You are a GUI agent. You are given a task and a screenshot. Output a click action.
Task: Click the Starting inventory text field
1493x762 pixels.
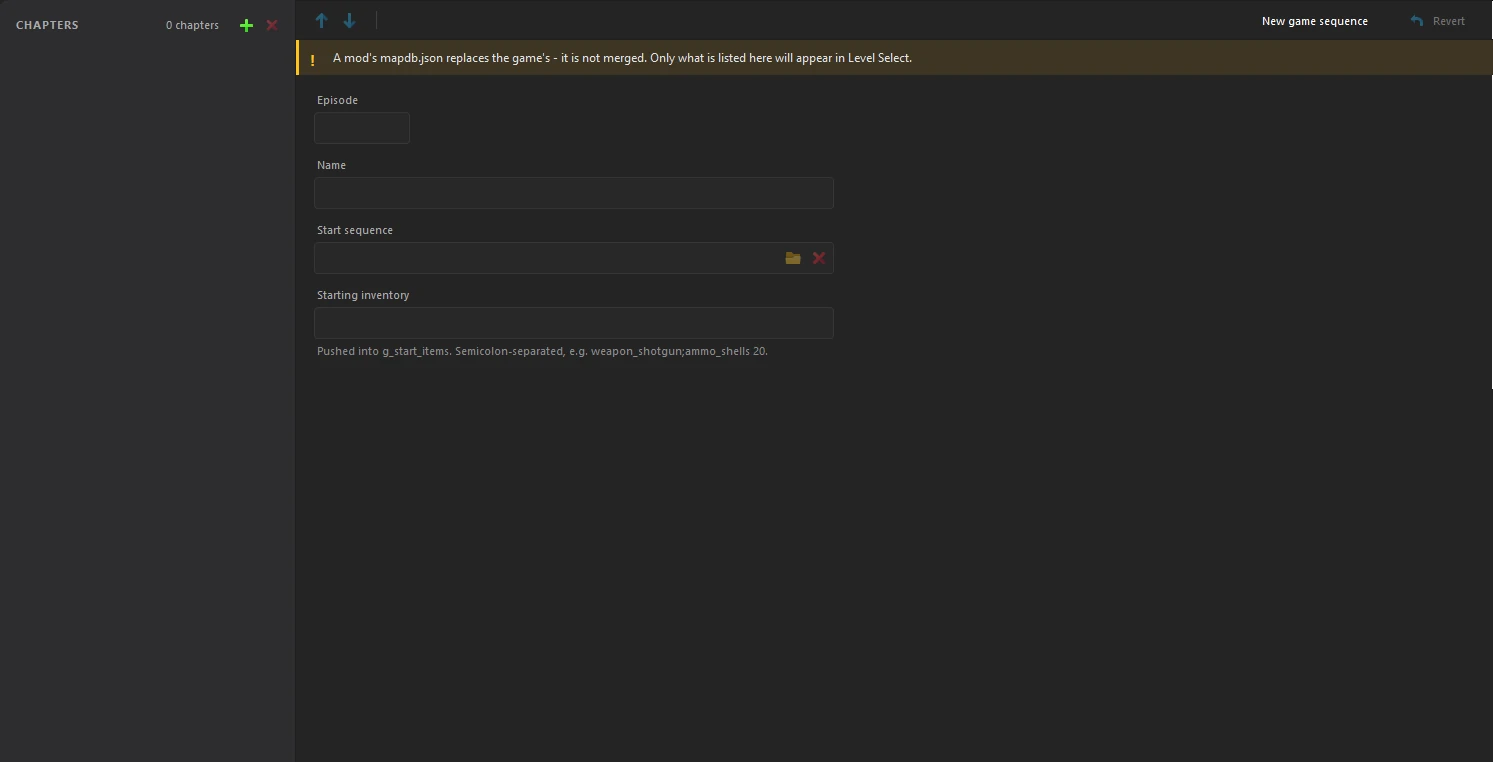point(574,323)
